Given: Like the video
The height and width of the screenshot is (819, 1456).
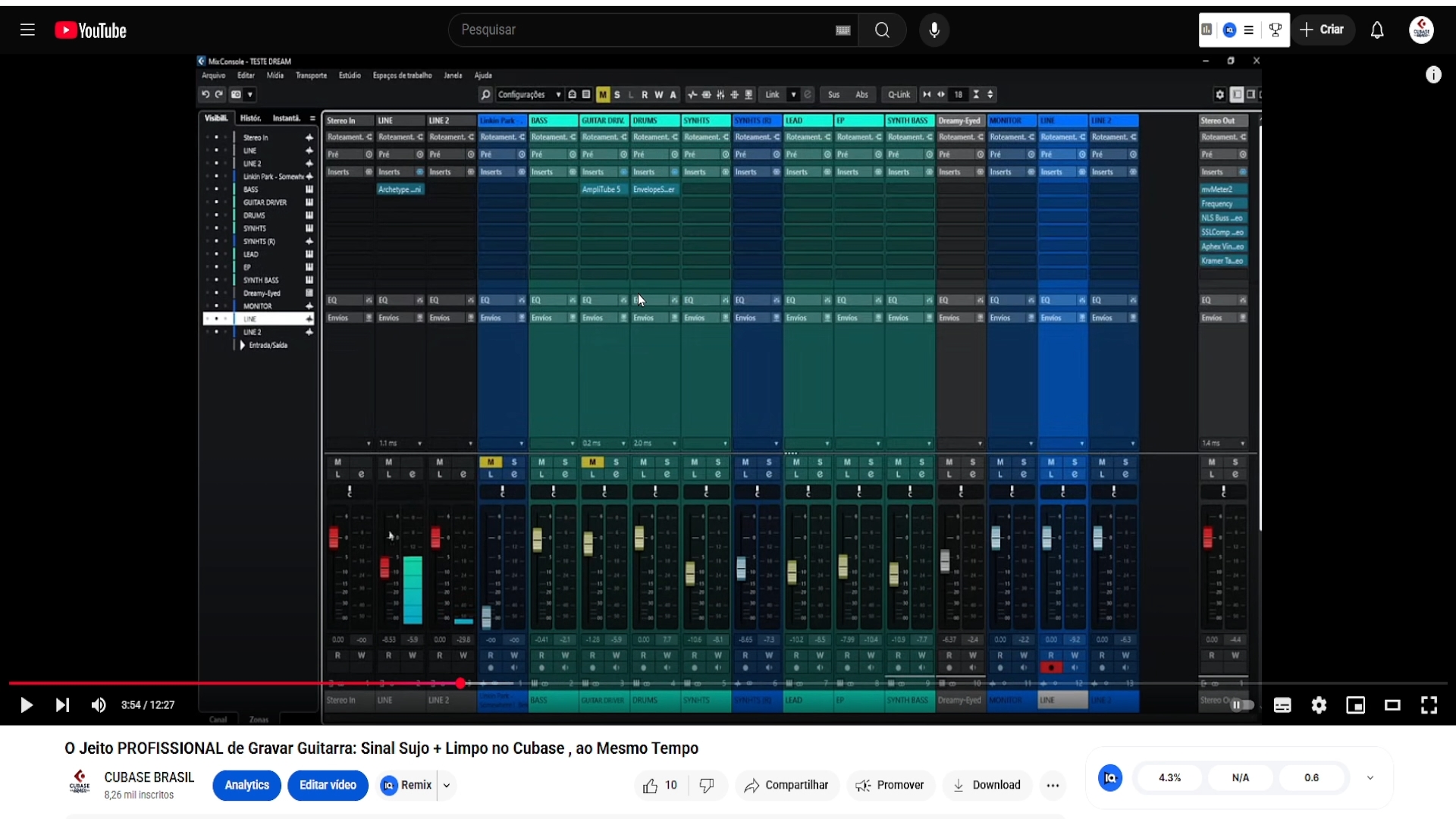Looking at the screenshot, I should pos(661,786).
